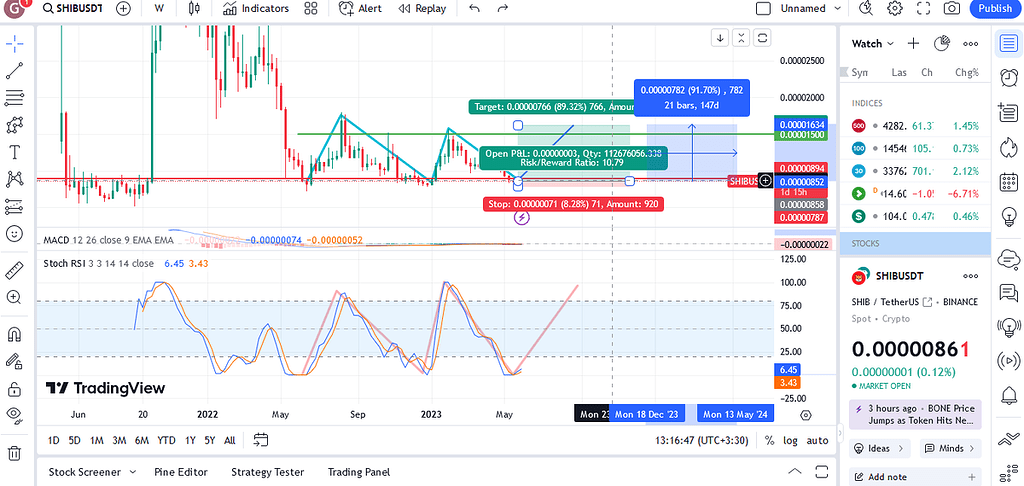This screenshot has height=486, width=1024.
Task: Switch to the Pine Editor tab
Action: click(182, 472)
